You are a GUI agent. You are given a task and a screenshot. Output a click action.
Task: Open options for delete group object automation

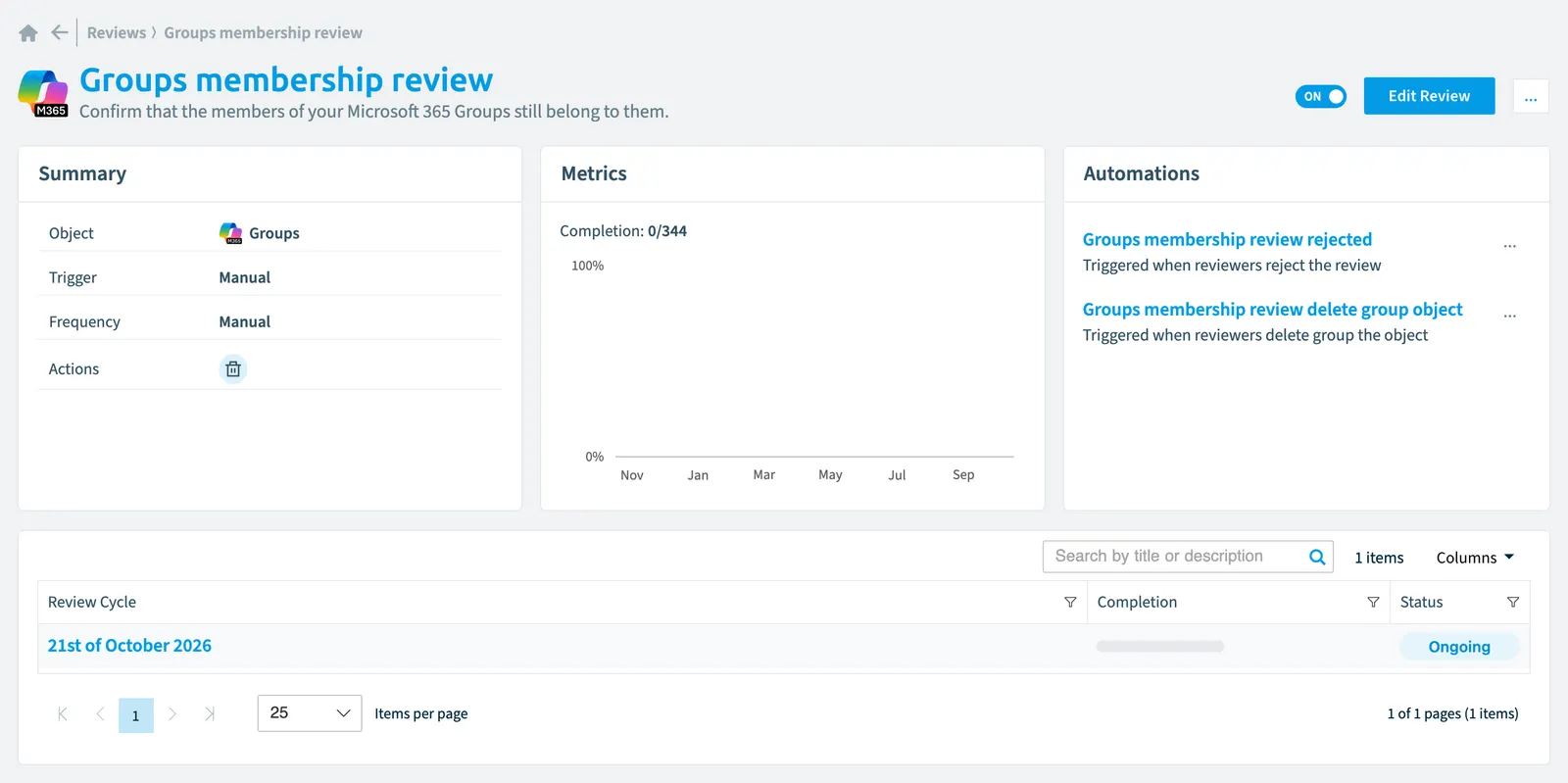coord(1510,316)
